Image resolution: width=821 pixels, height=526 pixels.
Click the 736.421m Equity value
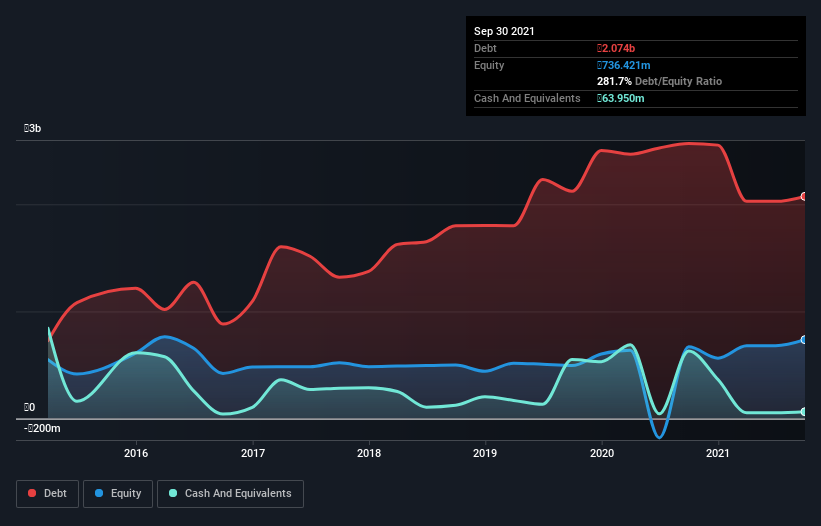(624, 65)
